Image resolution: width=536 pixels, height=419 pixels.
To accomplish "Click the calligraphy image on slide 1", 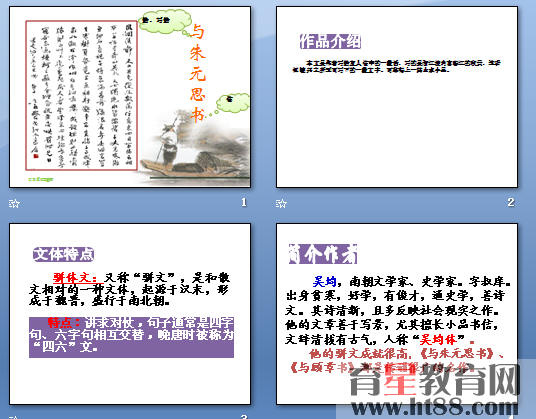I will 81,95.
